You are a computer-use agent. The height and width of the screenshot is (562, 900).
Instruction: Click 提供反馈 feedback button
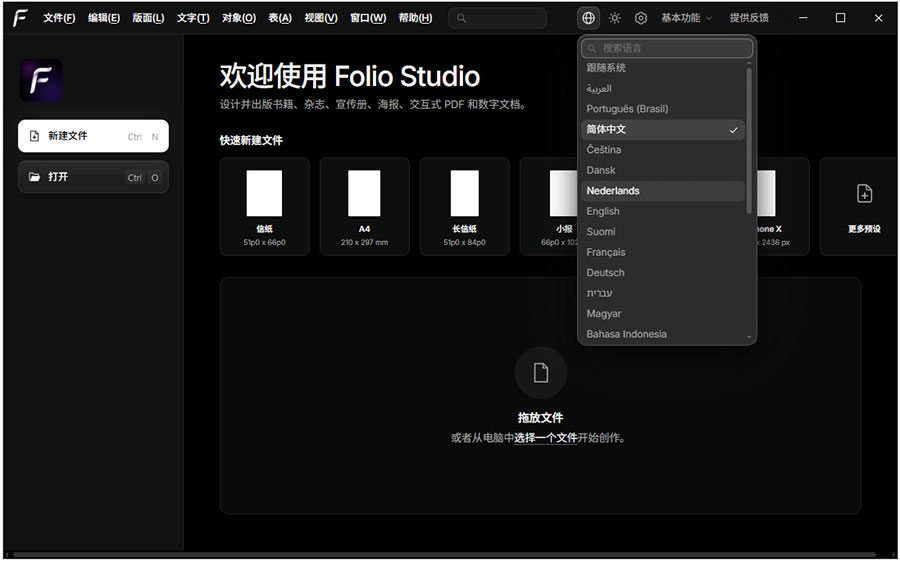pyautogui.click(x=749, y=18)
